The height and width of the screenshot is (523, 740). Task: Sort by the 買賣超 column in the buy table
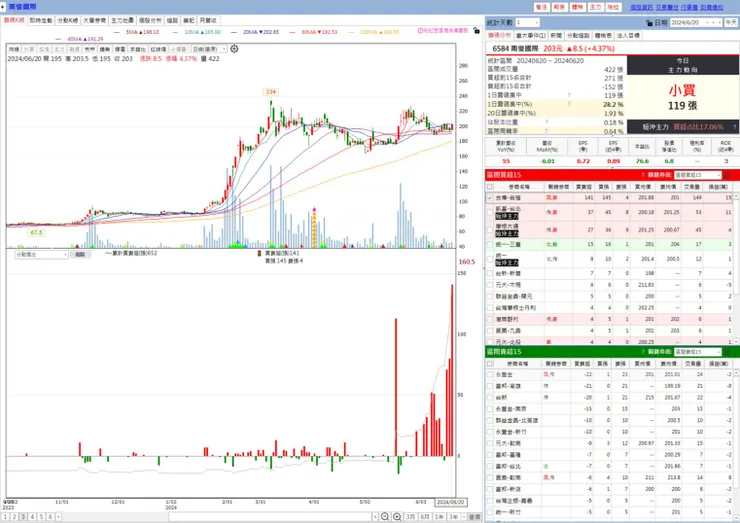pyautogui.click(x=584, y=187)
